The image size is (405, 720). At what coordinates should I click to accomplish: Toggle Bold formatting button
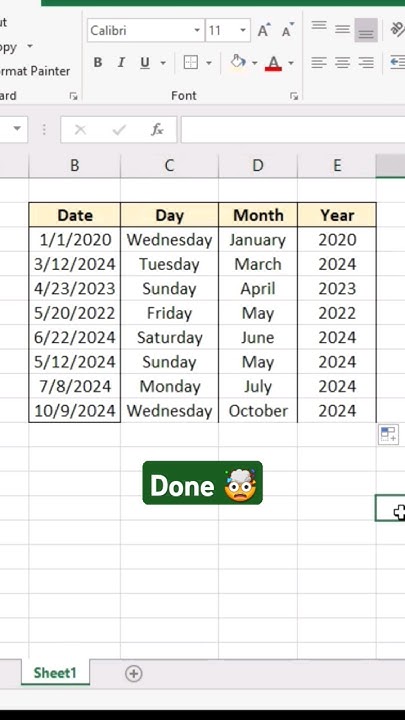coord(98,62)
